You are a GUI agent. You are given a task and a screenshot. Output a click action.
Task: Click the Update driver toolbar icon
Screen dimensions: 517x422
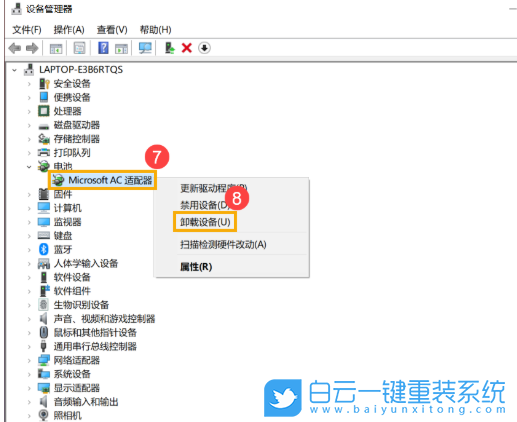click(170, 48)
